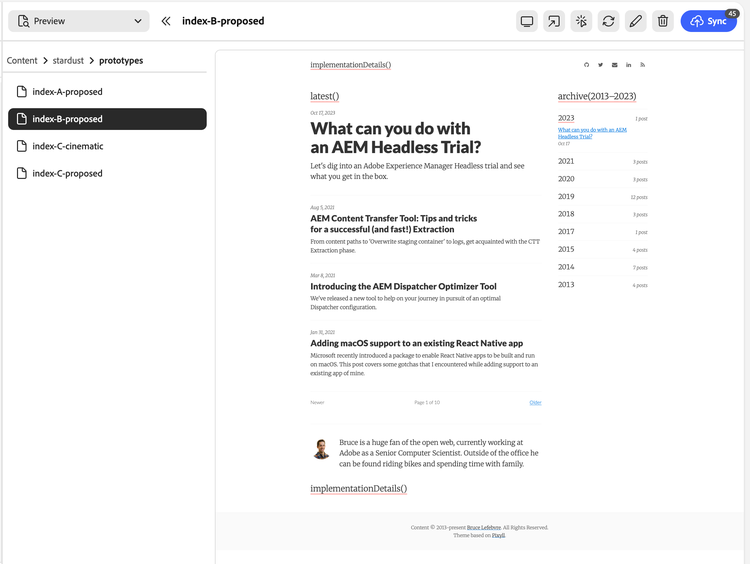Click document icon beside index-A-proposed
This screenshot has height=564, width=750.
(22, 91)
